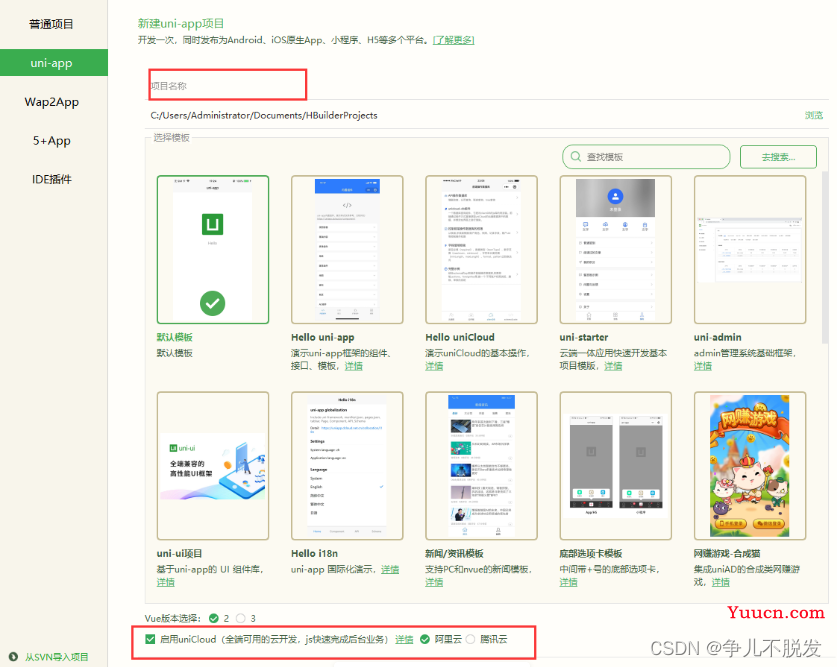Viewport: 837px width, 667px height.
Task: Open 详情 link for 网赚游戏-合成猫
Action: [x=721, y=582]
